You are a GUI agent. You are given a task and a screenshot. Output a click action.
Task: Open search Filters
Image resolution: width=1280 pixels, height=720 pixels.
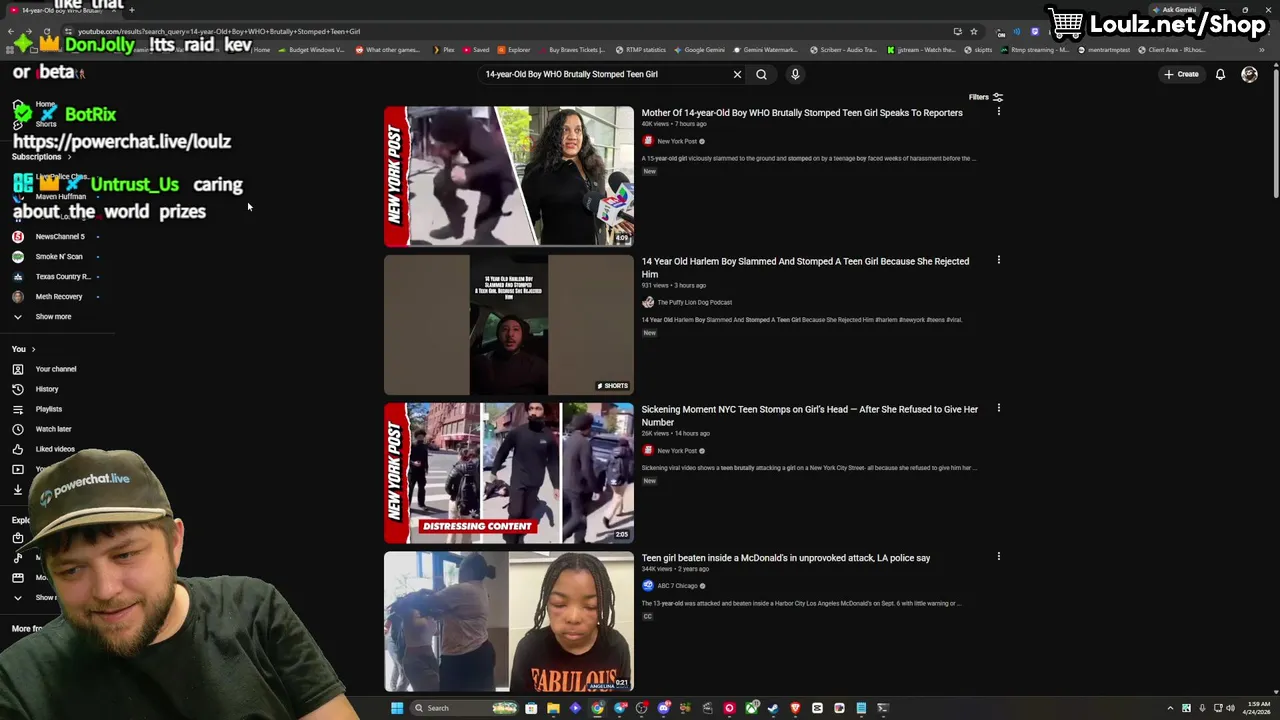point(985,97)
